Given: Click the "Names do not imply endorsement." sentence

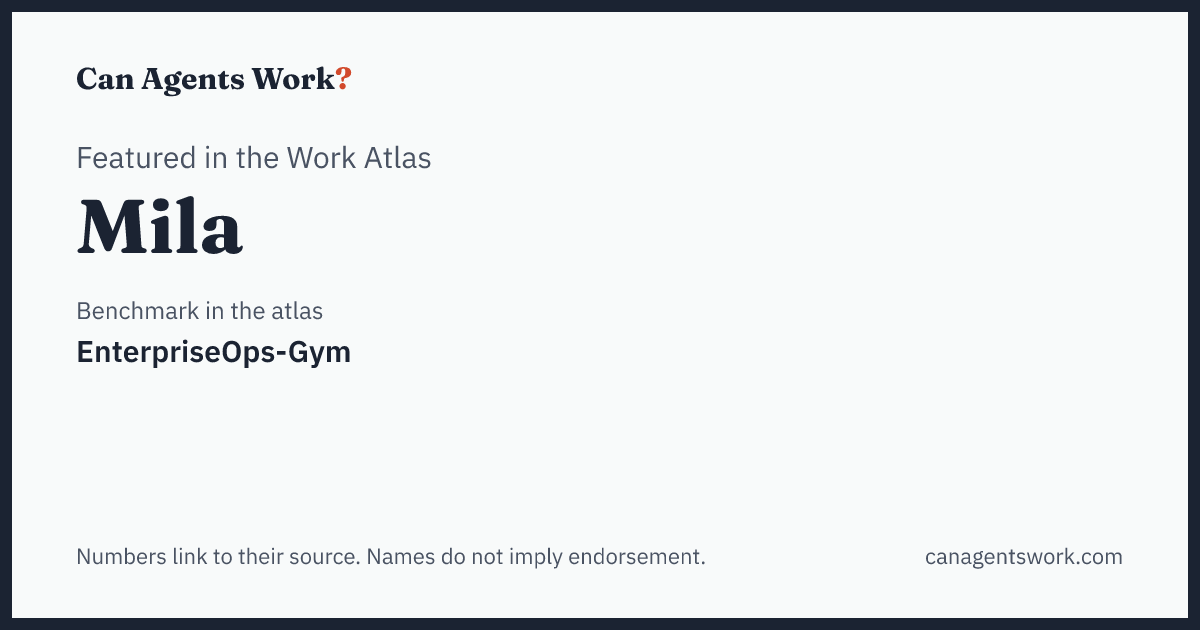Looking at the screenshot, I should [x=536, y=557].
